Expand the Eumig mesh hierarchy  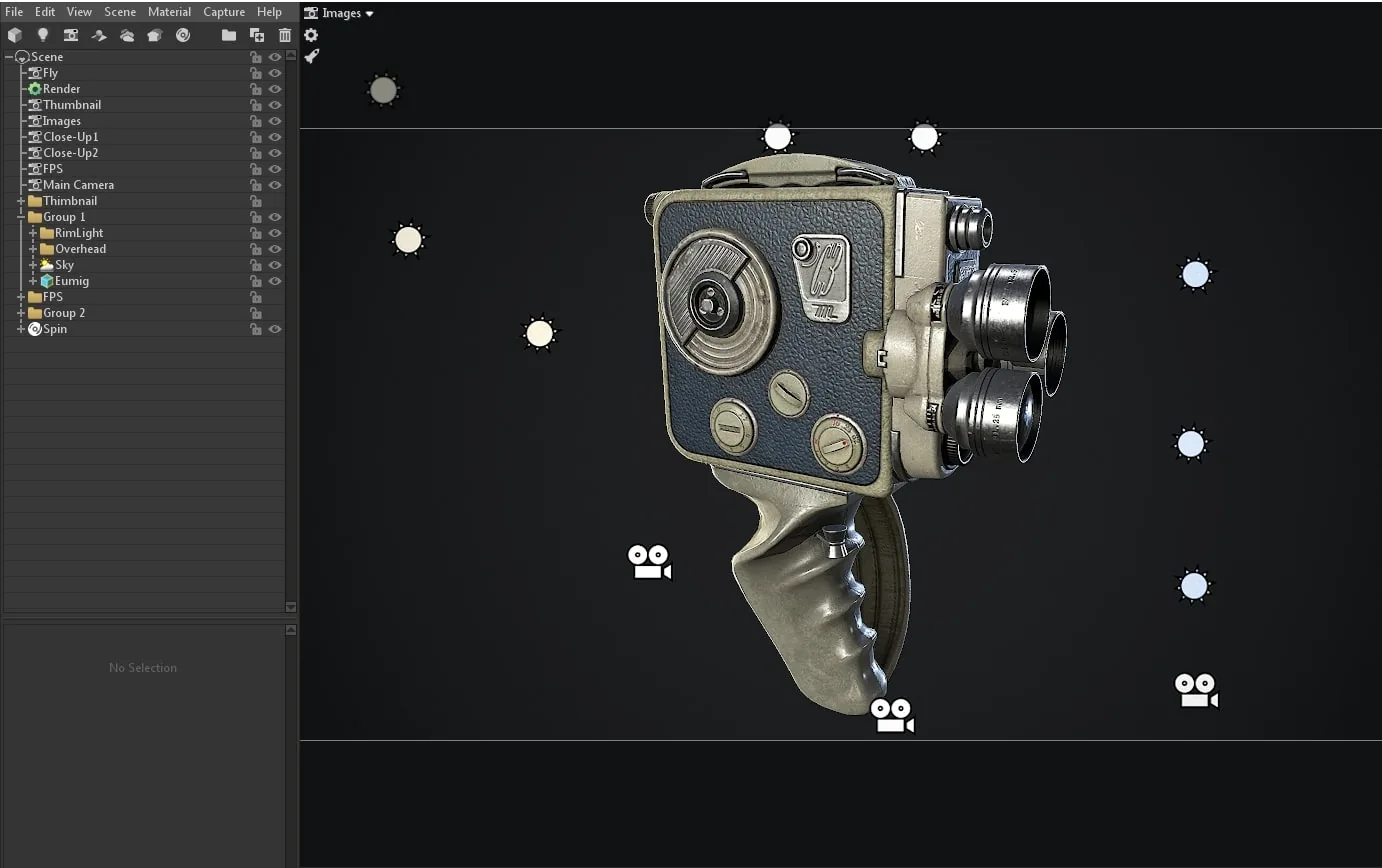pyautogui.click(x=33, y=281)
